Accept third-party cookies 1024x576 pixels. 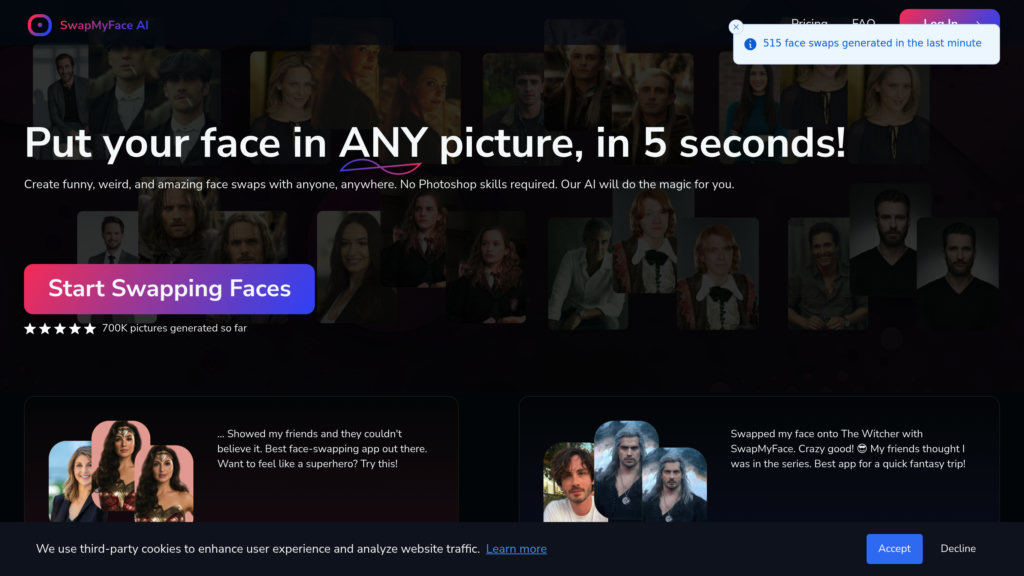[x=894, y=549]
